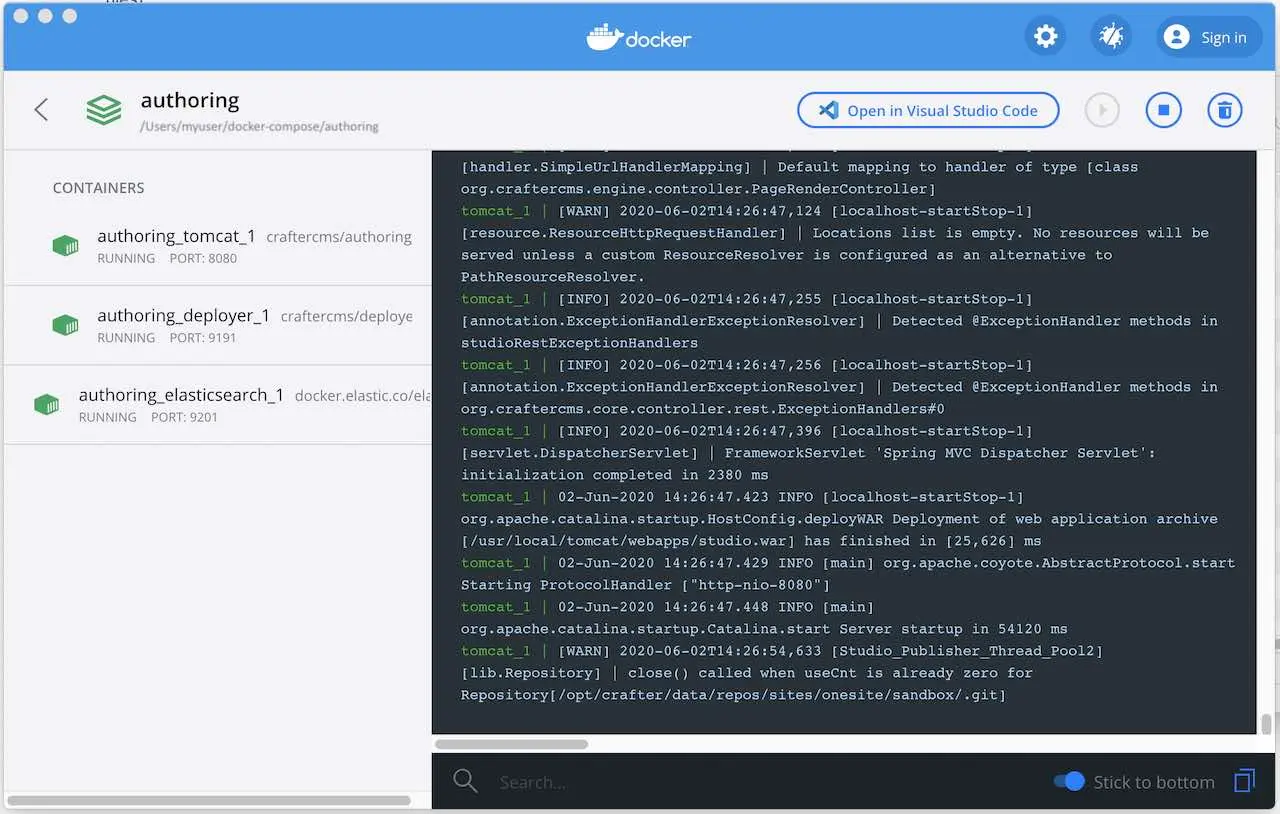1280x814 pixels.
Task: Click the log vertical scrollbar thumb
Action: 1266,724
